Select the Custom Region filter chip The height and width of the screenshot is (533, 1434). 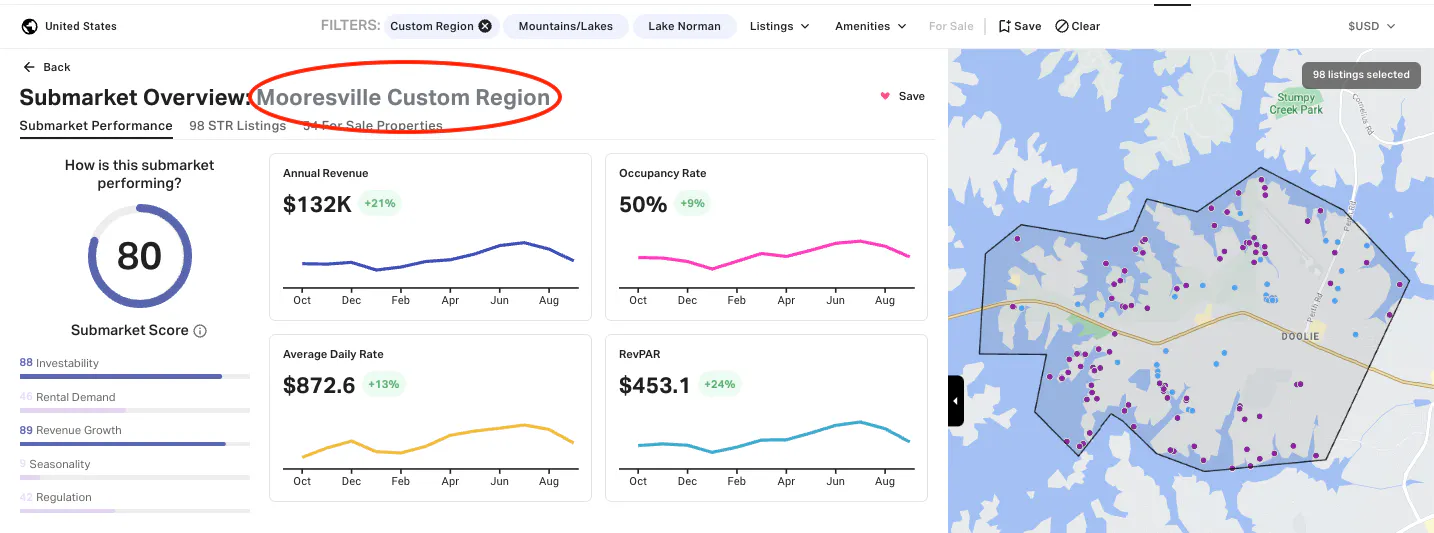[x=440, y=26]
